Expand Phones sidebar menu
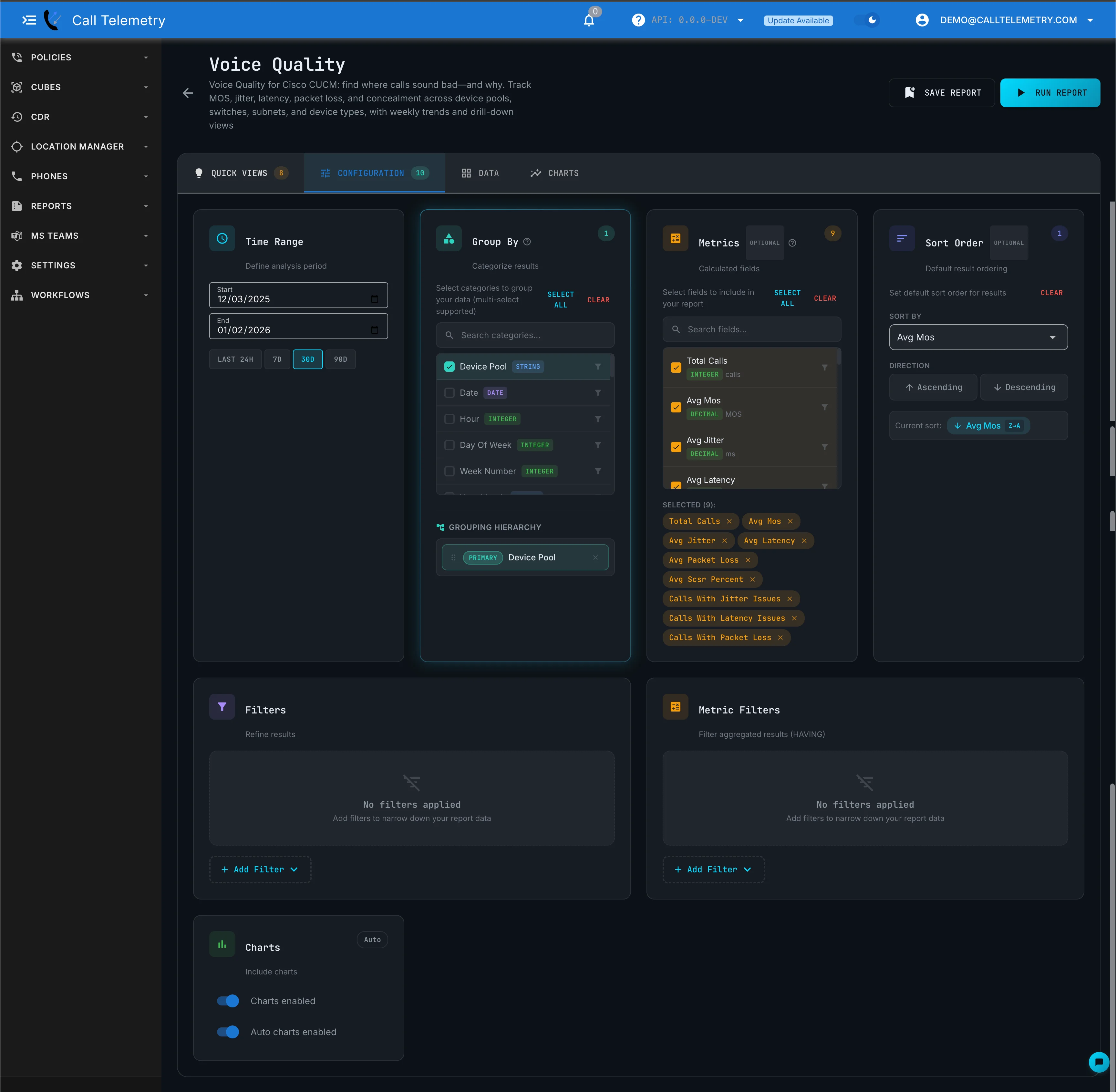1116x1092 pixels. (x=80, y=176)
